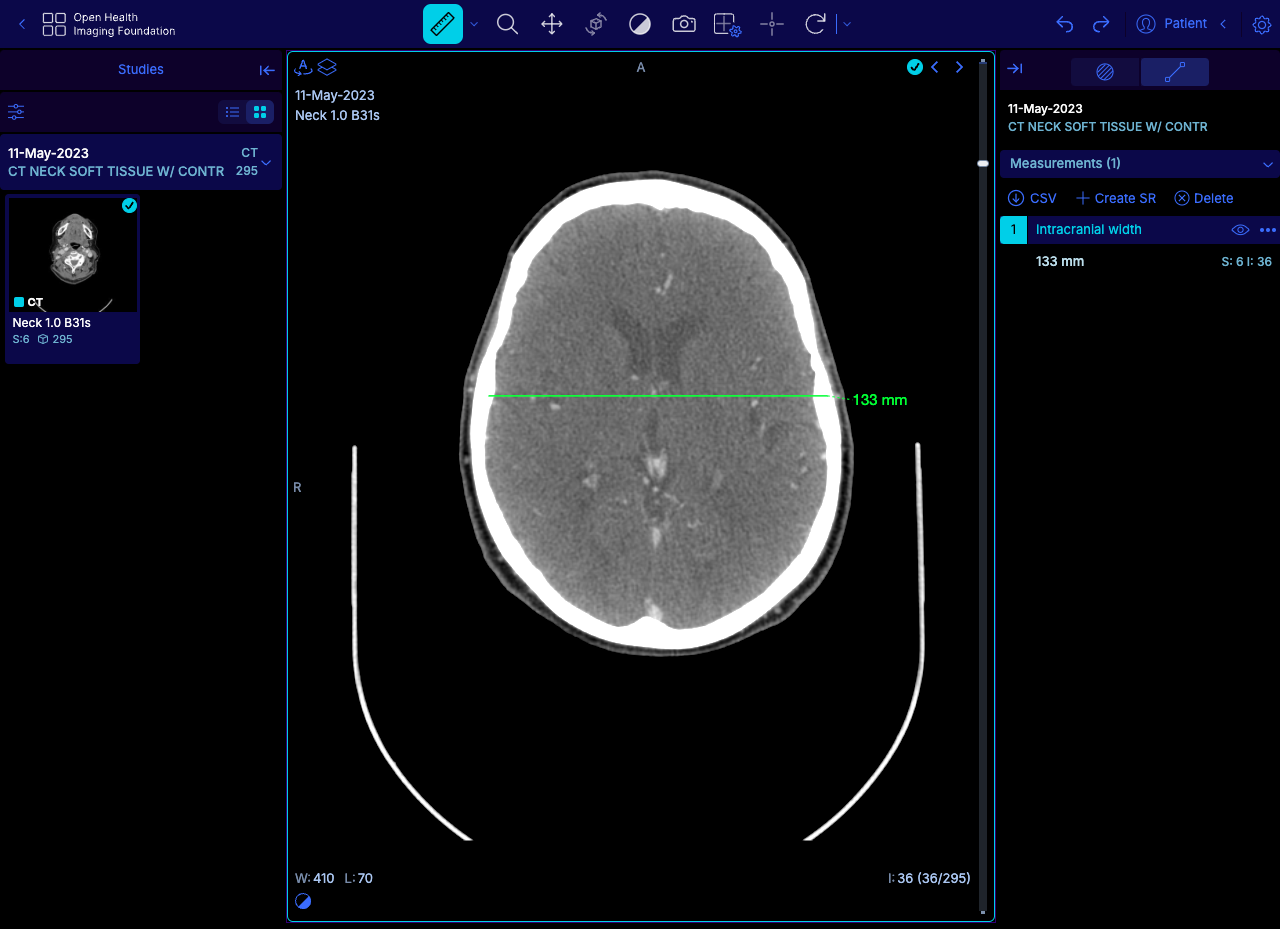Open the more tools dropdown arrow
Viewport: 1280px width, 929px height.
pyautogui.click(x=847, y=24)
